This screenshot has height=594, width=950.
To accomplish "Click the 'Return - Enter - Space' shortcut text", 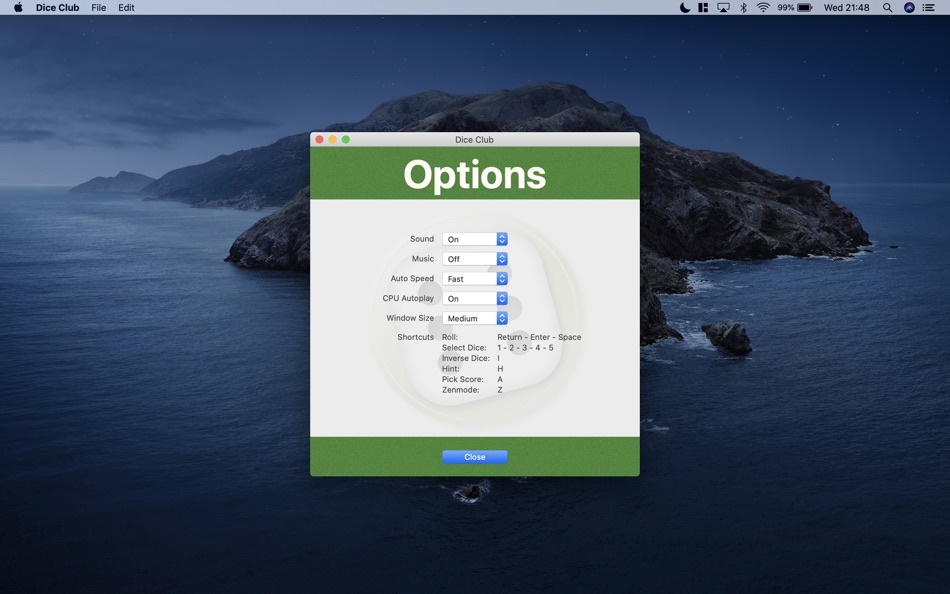I will coord(539,337).
